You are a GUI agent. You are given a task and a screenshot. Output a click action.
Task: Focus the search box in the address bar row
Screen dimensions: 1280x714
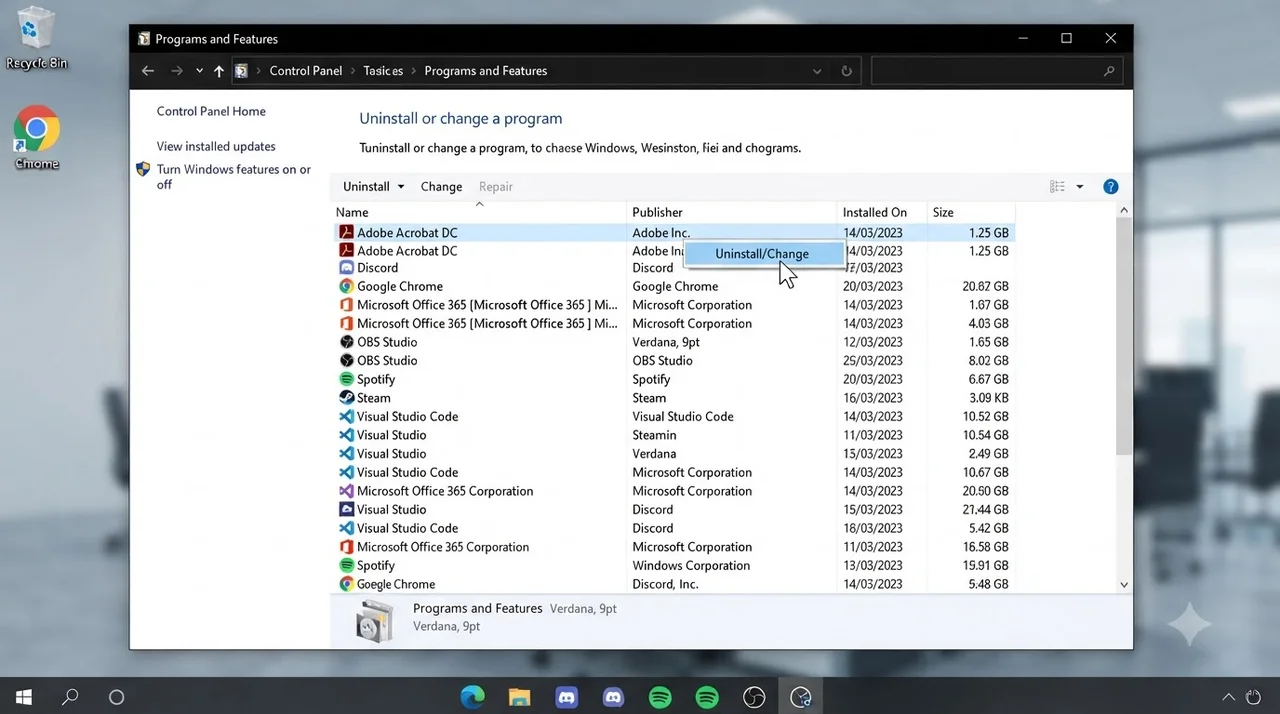[997, 71]
